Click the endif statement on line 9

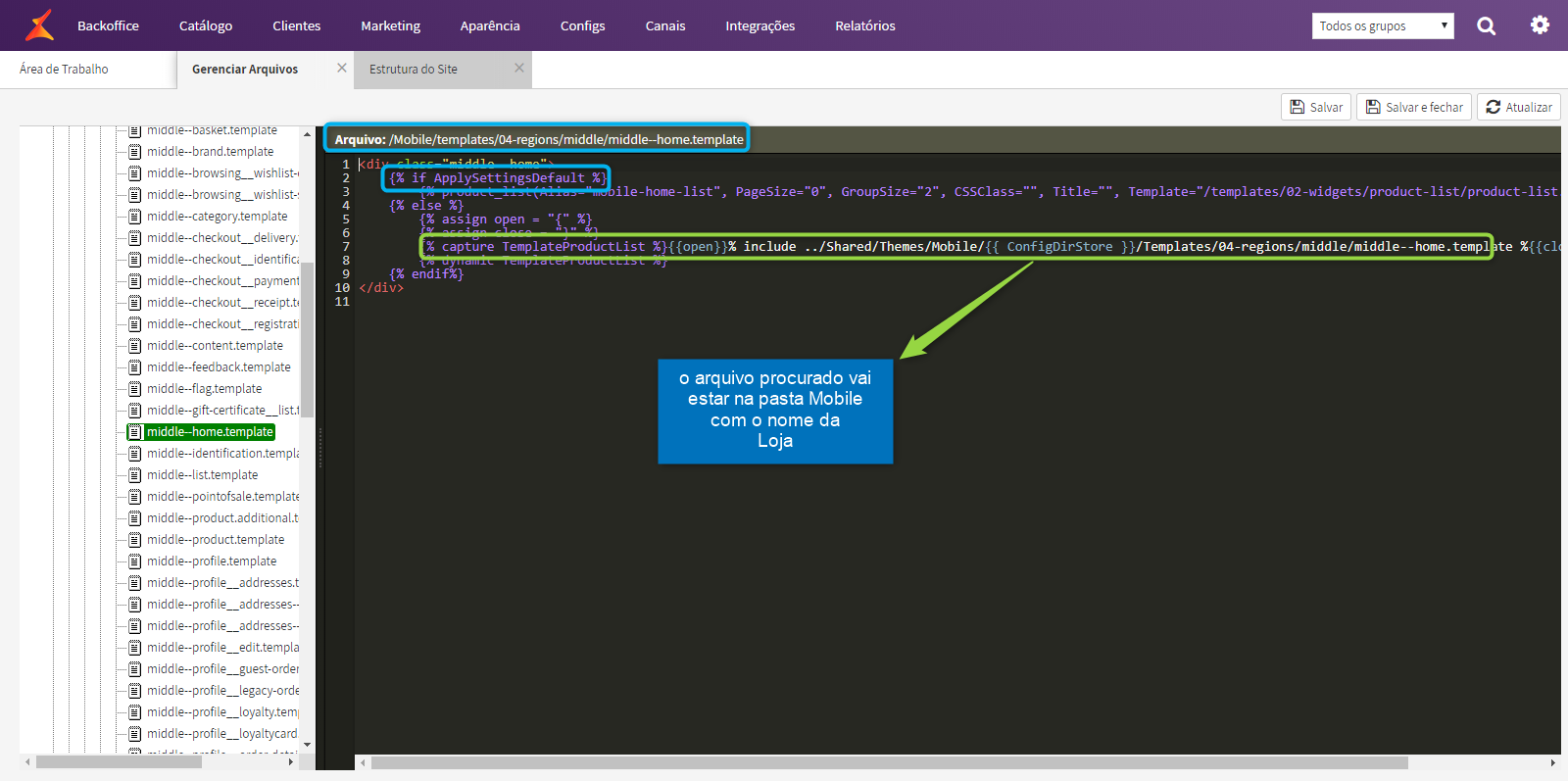point(426,274)
